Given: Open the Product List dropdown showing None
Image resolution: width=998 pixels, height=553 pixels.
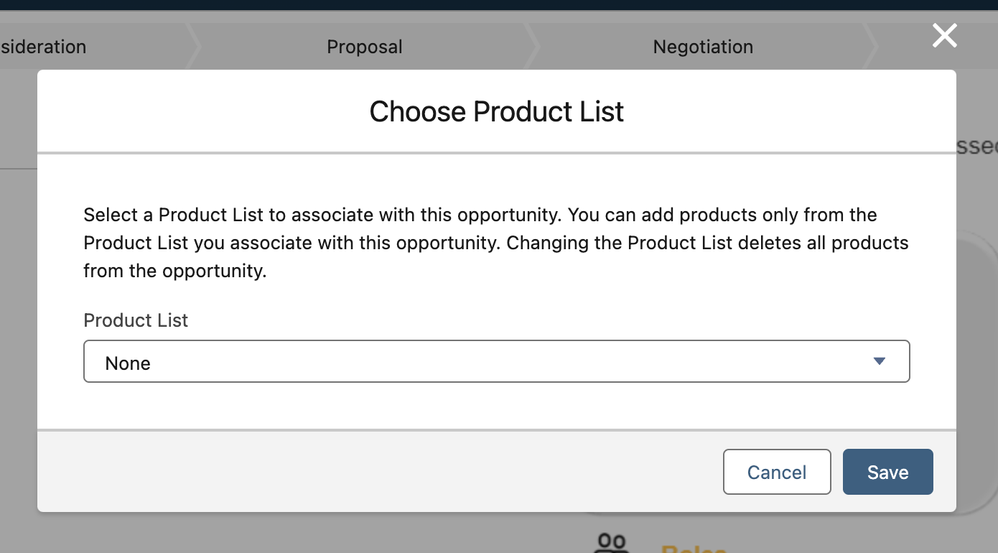Looking at the screenshot, I should [x=496, y=361].
